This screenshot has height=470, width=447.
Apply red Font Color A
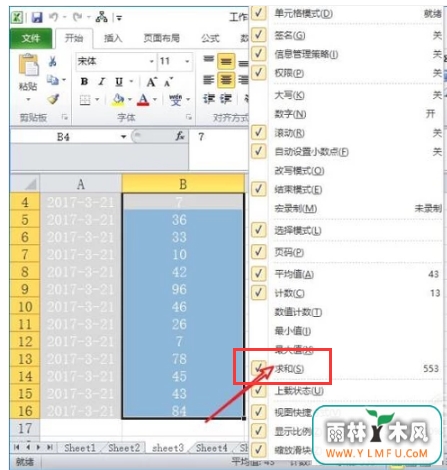[143, 100]
